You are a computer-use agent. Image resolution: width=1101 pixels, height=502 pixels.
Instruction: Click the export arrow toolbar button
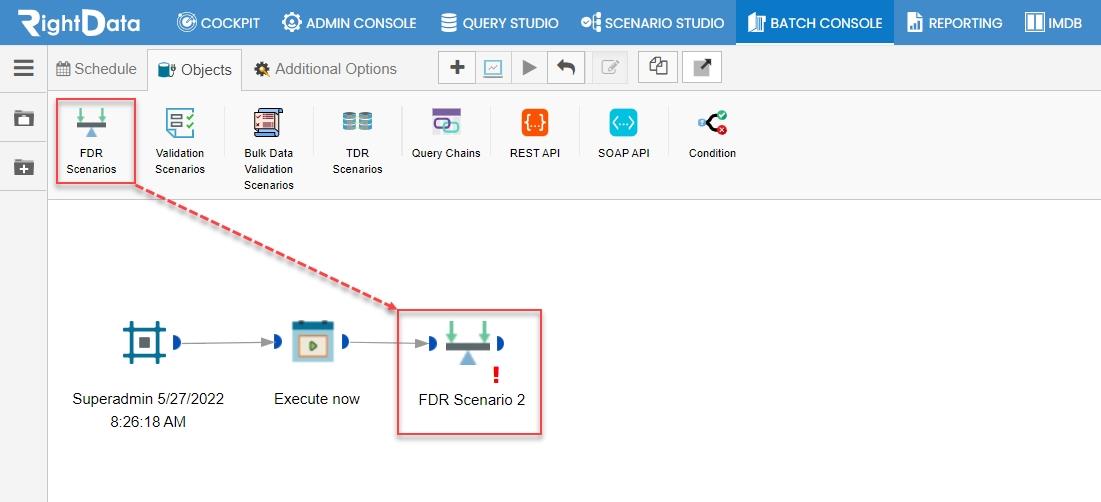click(x=702, y=67)
